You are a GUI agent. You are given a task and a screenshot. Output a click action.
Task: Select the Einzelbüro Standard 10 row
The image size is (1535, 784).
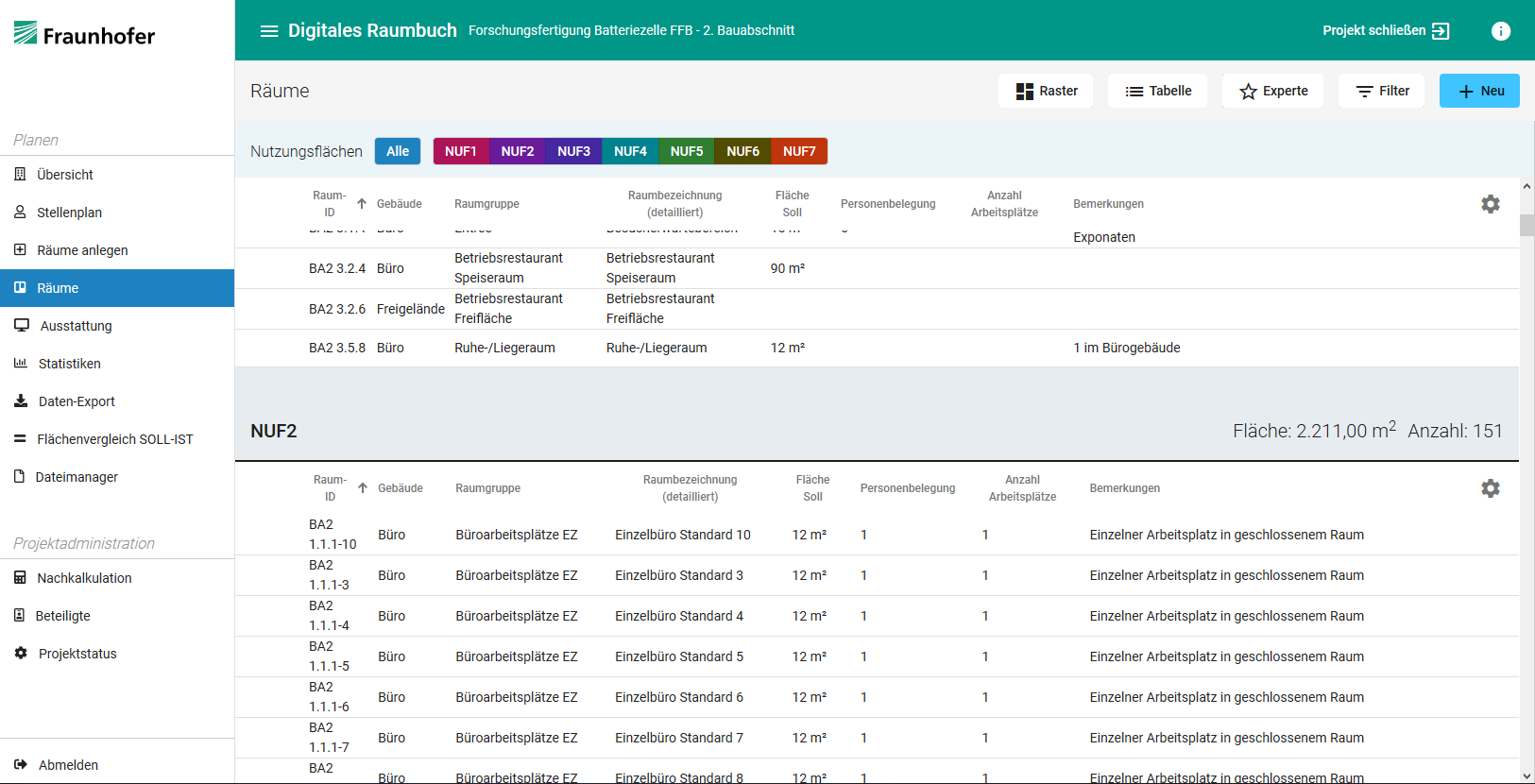[682, 535]
